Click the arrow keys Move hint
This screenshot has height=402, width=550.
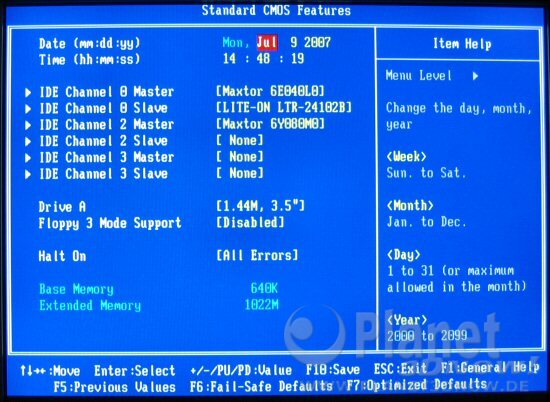[50, 371]
